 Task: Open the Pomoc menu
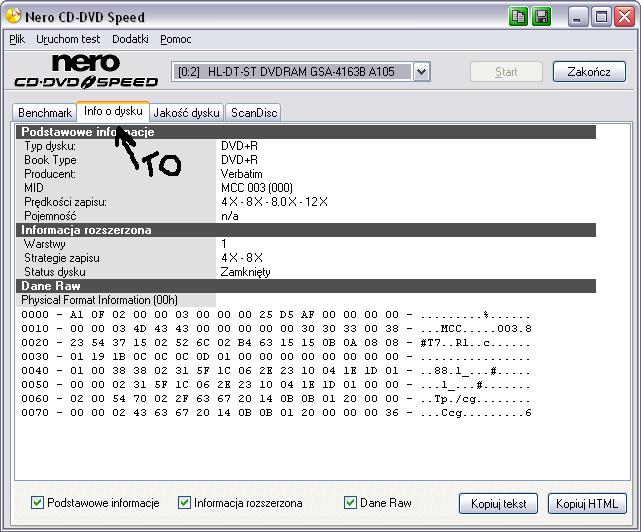pyautogui.click(x=176, y=39)
